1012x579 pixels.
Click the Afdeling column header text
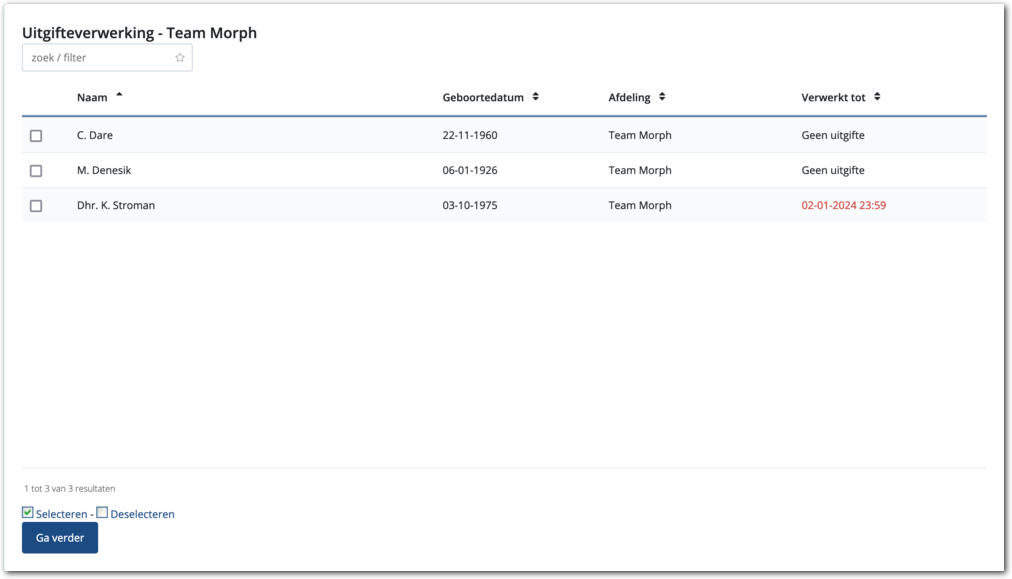click(x=629, y=98)
